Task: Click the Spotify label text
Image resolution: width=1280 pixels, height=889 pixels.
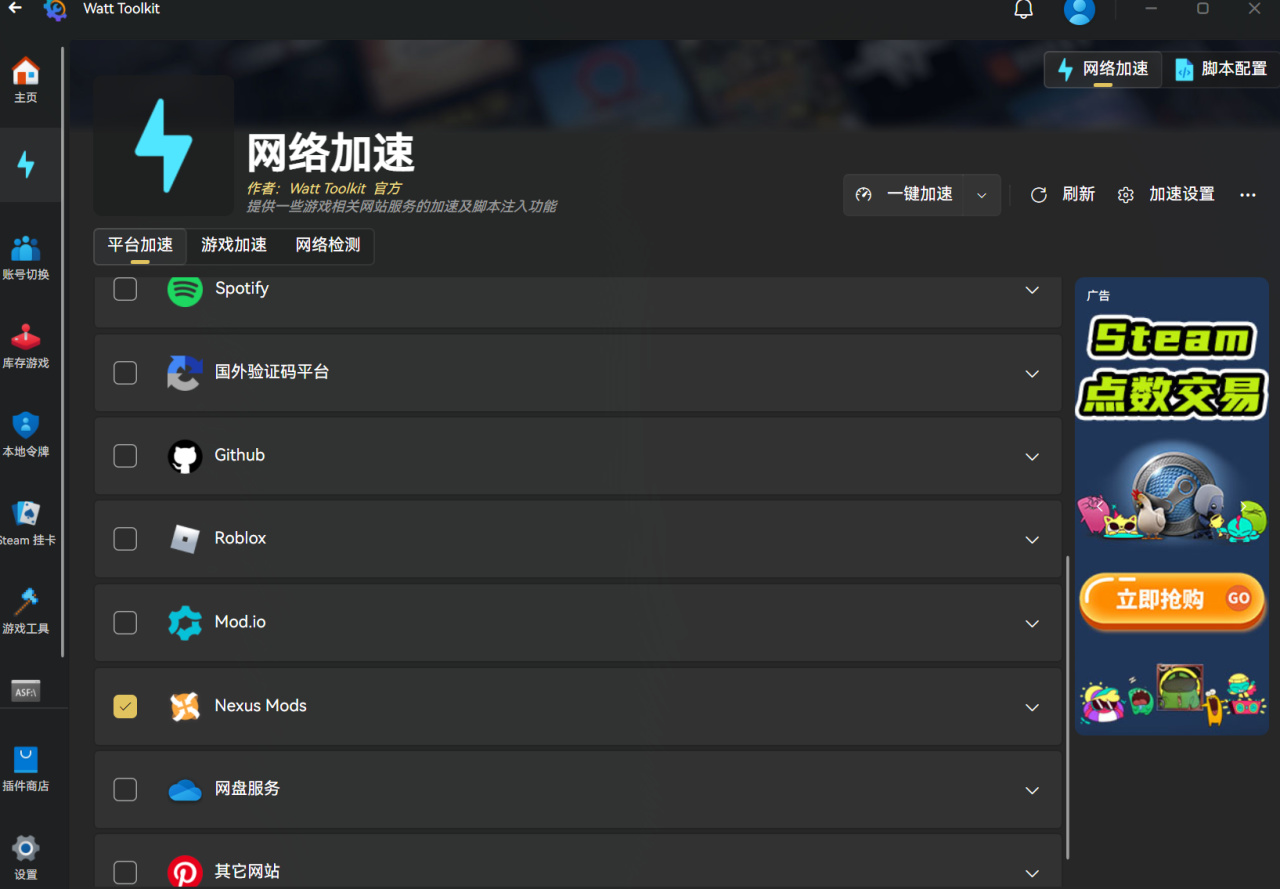Action: (242, 288)
